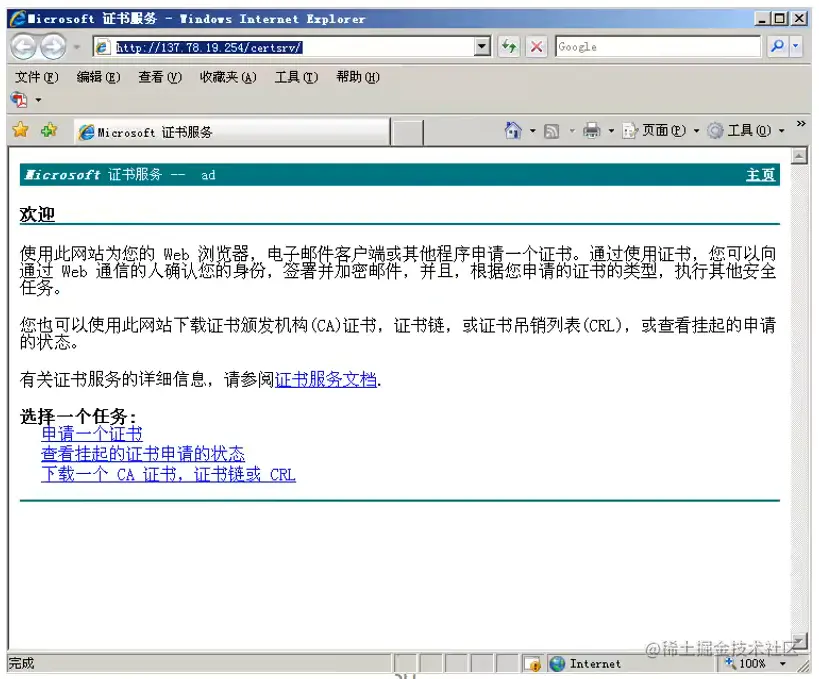The height and width of the screenshot is (679, 819).
Task: Click the status bar security lock icon
Action: 533,664
